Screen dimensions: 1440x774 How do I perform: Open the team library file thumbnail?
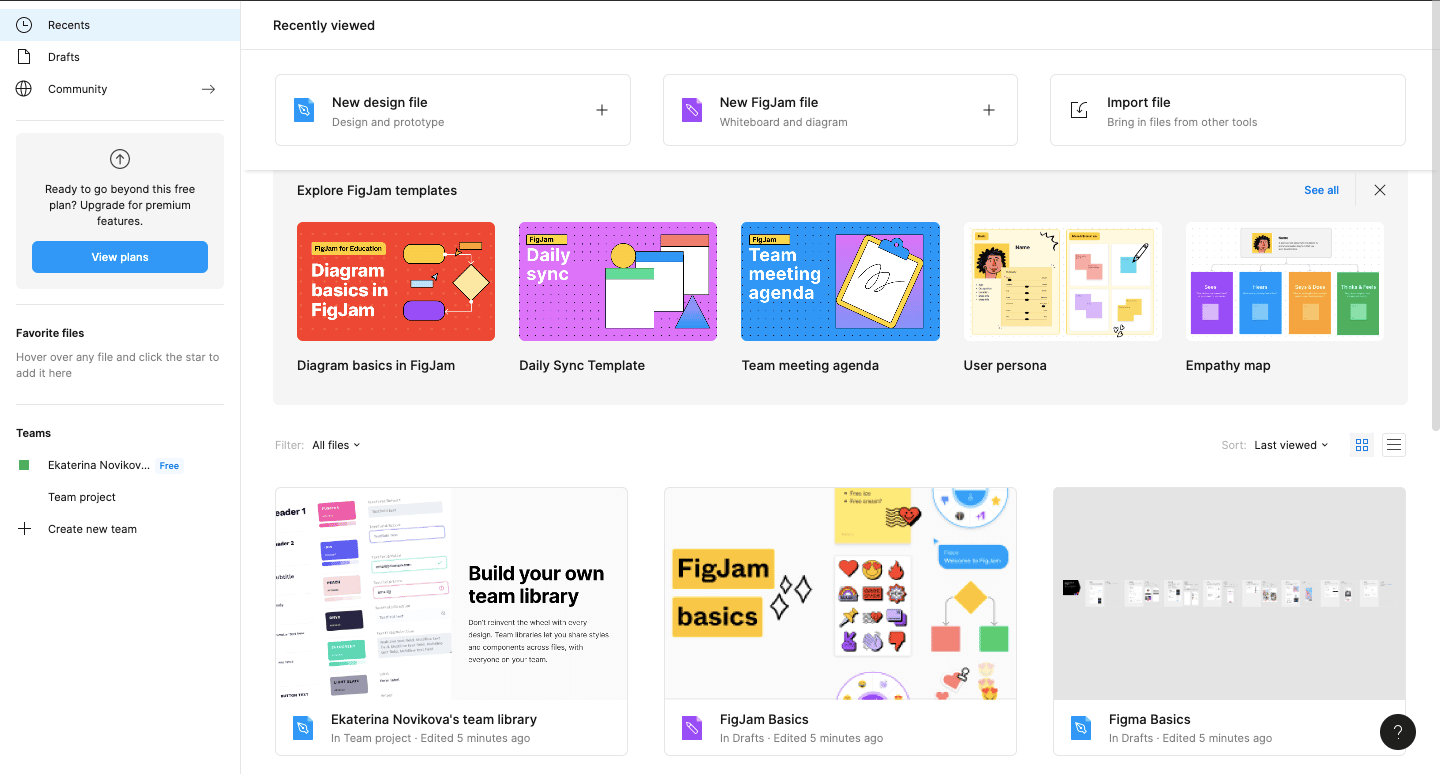pos(451,593)
